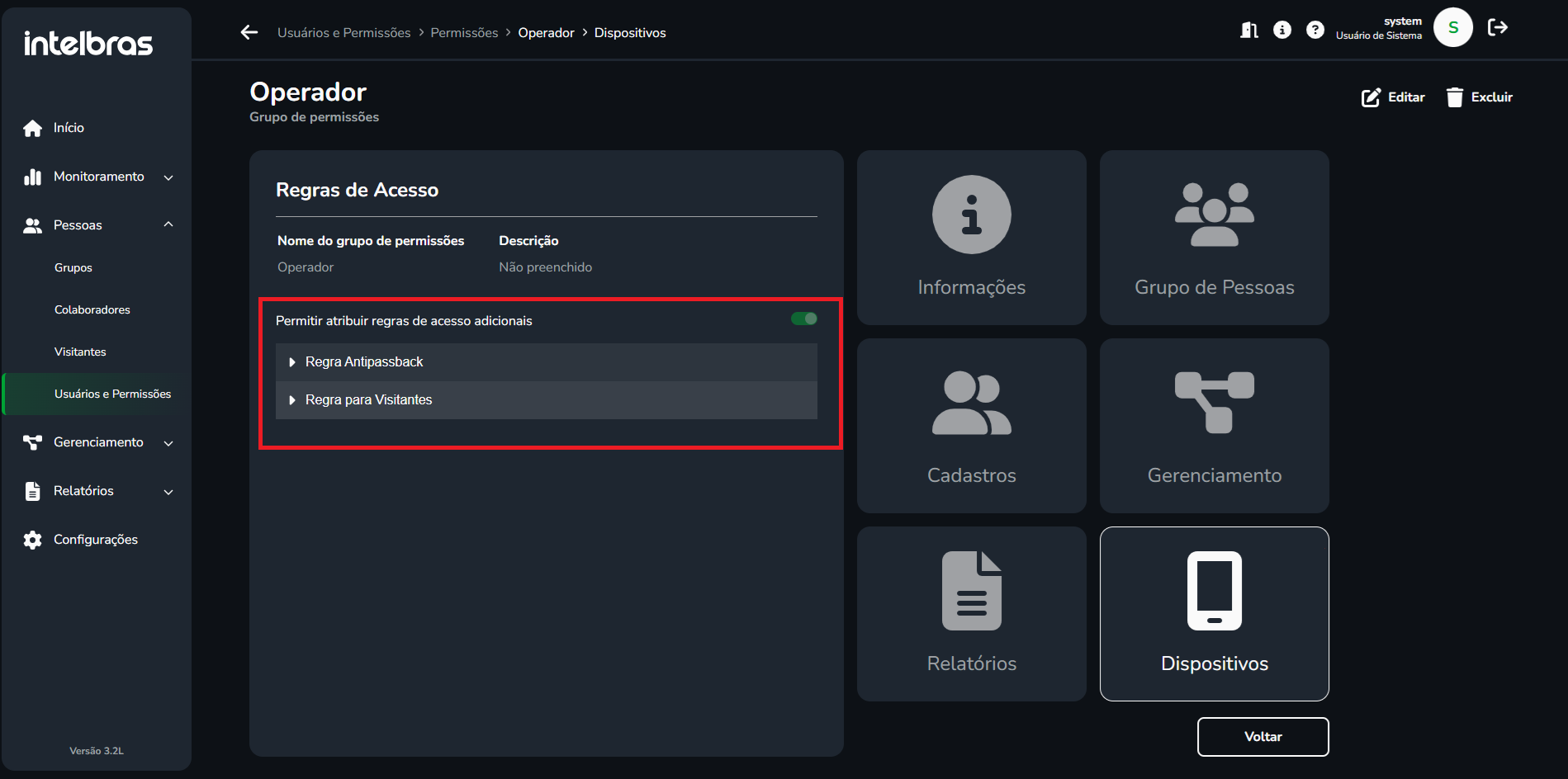Click Editar to edit the permission group
The height and width of the screenshot is (779, 1568).
tap(1393, 97)
